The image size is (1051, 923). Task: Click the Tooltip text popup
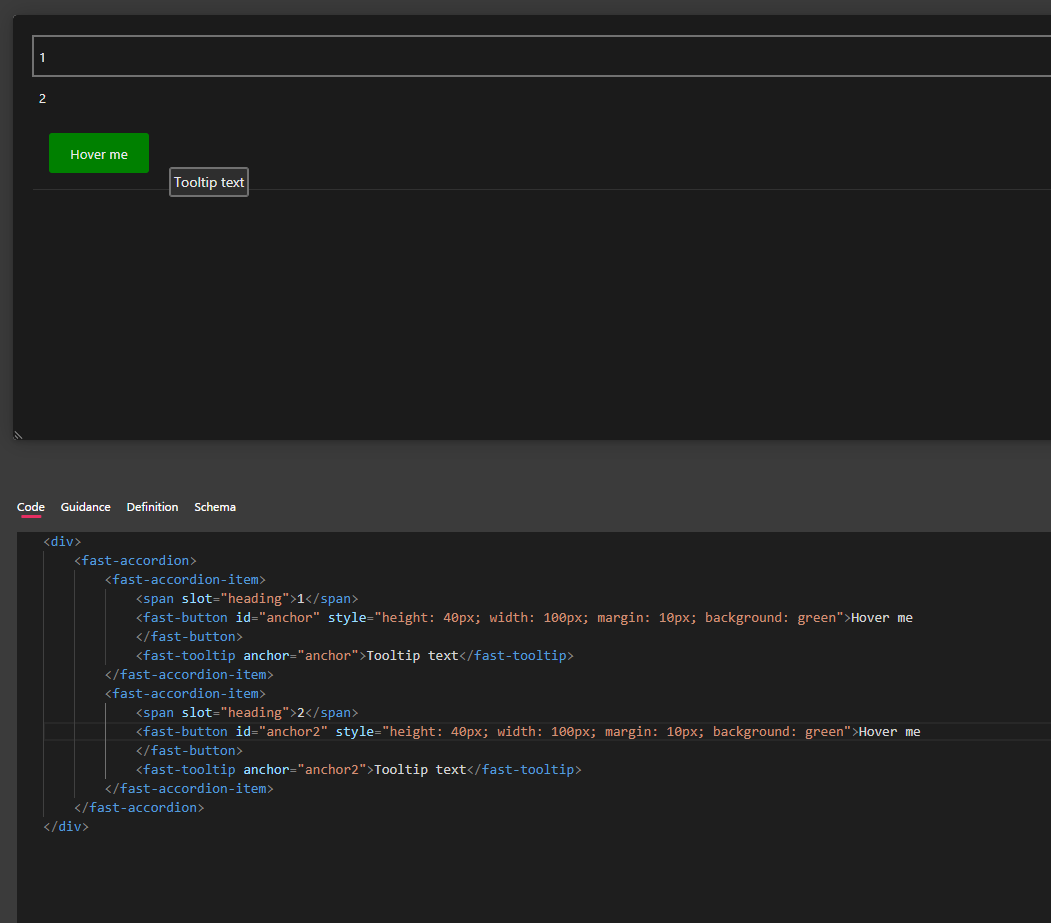tap(208, 182)
